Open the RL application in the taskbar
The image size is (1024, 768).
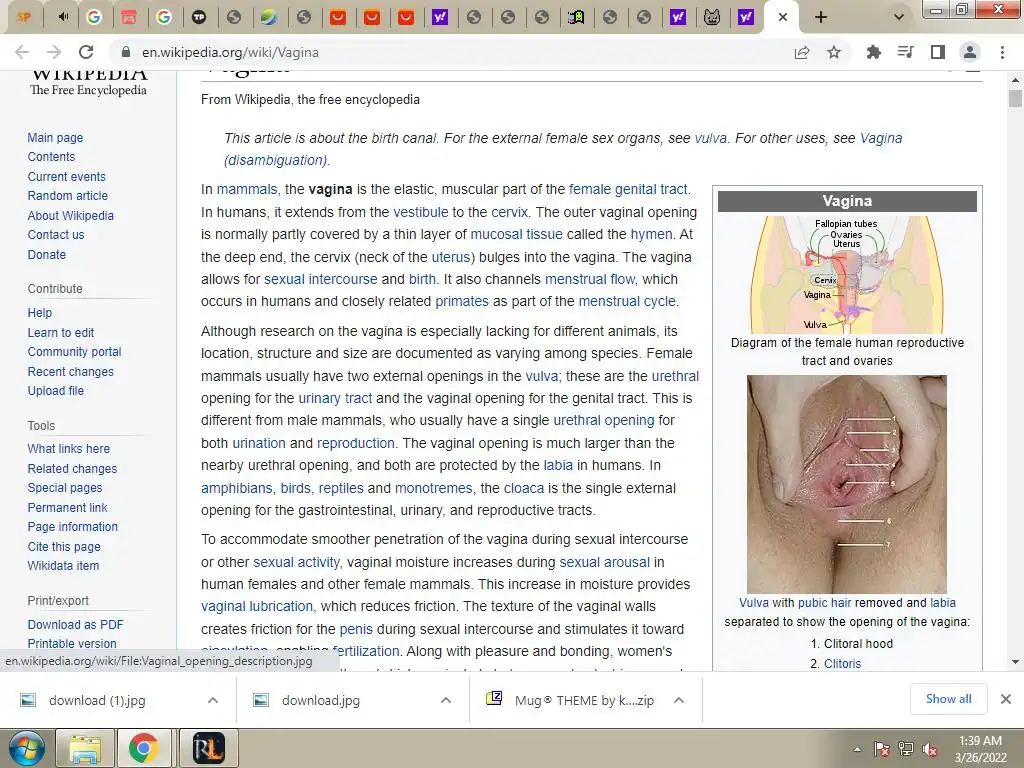click(x=208, y=748)
